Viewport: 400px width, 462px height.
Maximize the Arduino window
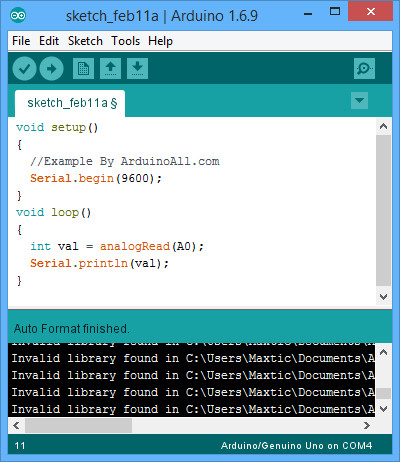[335, 12]
